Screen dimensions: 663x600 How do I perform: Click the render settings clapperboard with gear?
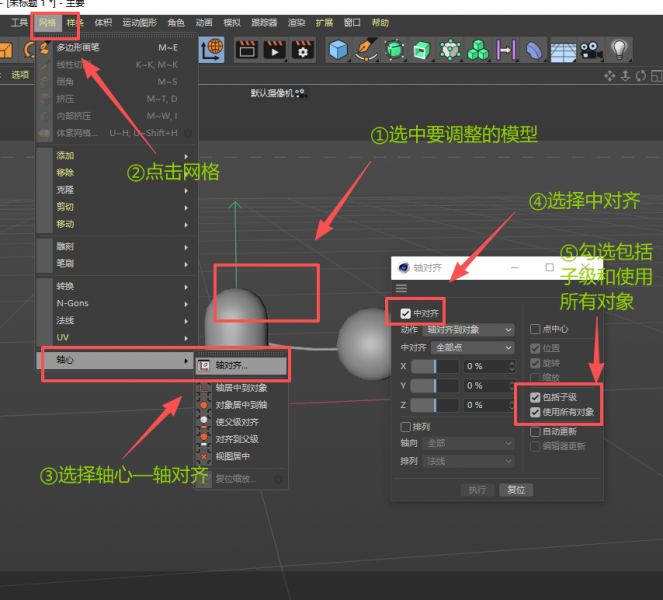pos(302,49)
